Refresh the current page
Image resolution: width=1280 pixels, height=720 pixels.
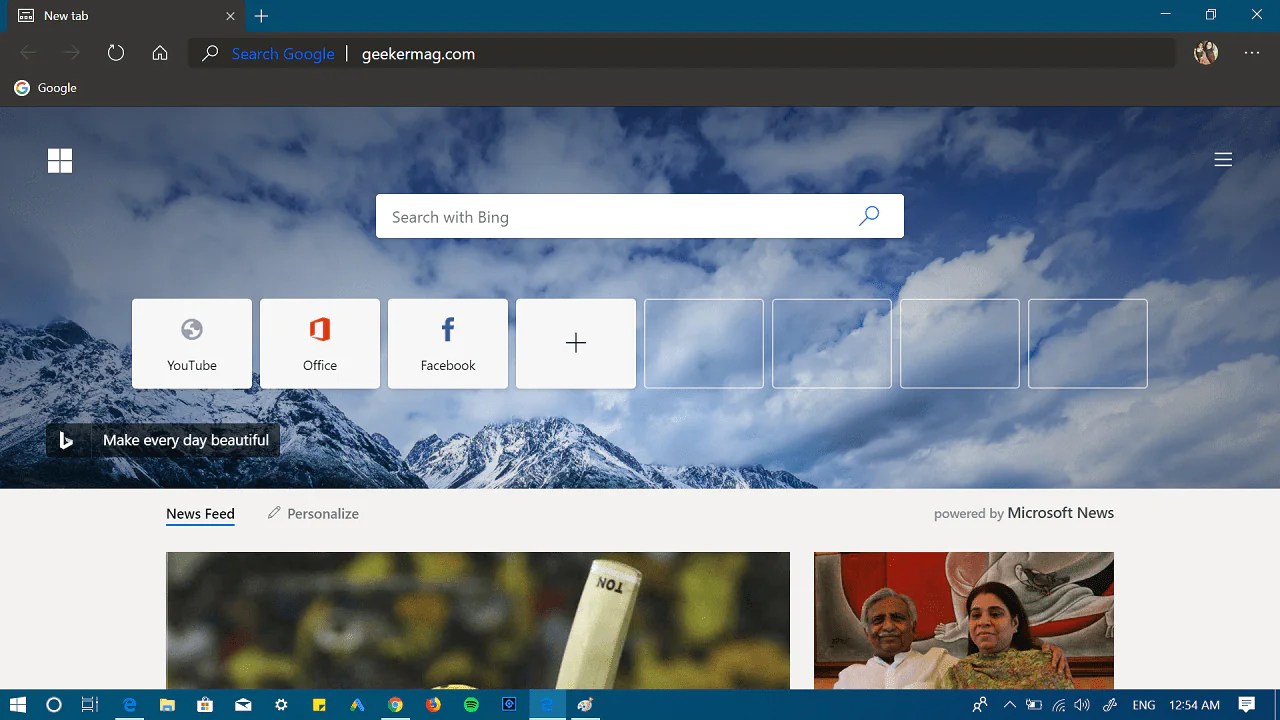point(116,53)
